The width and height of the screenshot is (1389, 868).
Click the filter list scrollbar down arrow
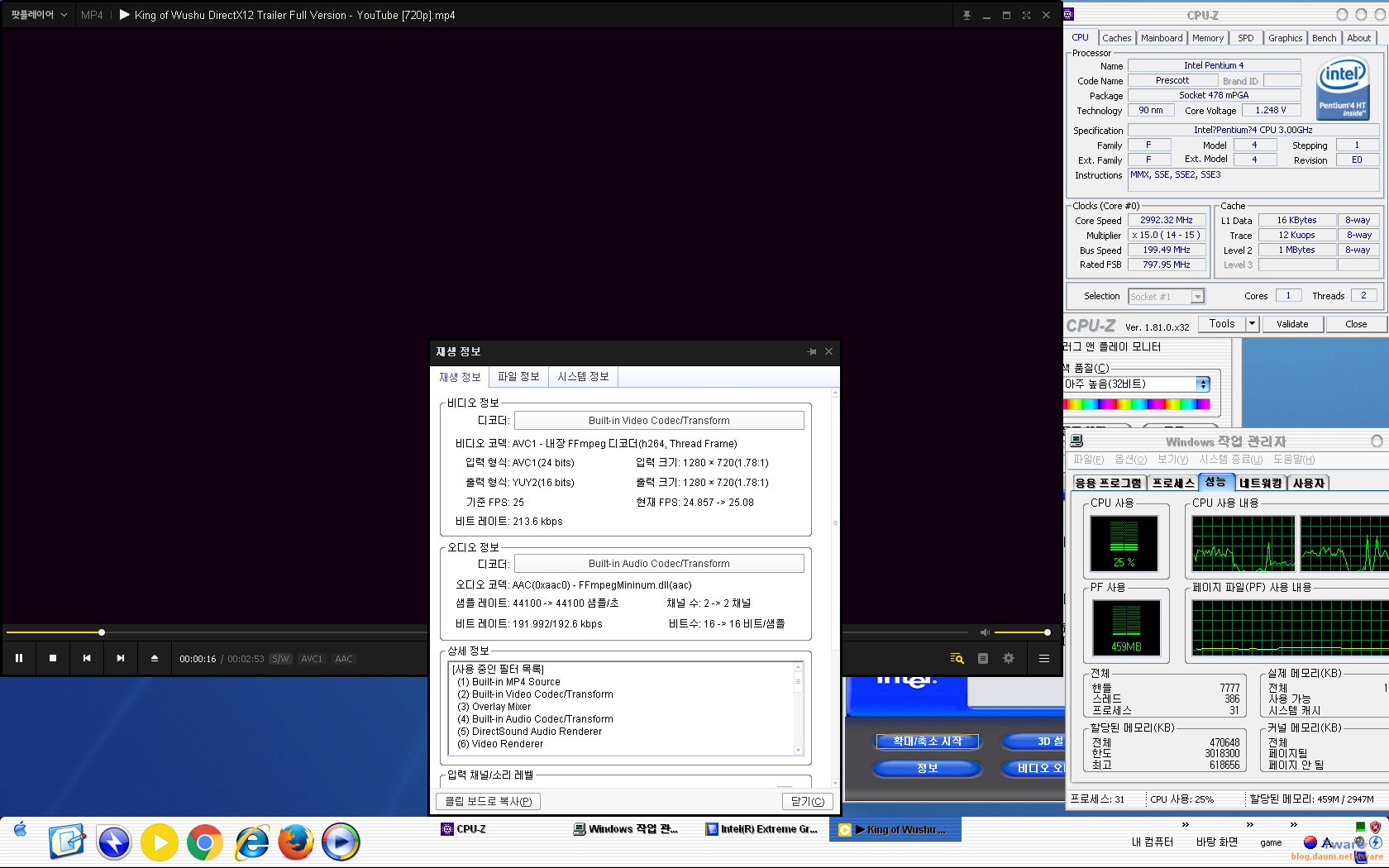point(798,750)
